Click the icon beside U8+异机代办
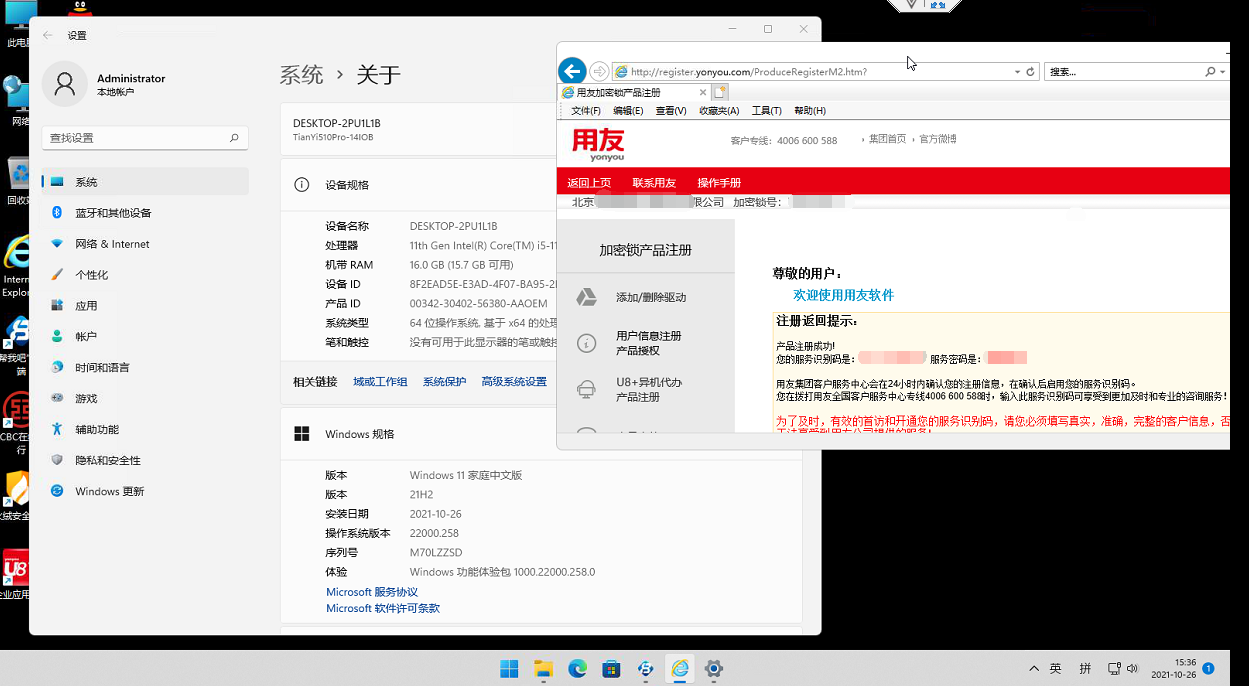1249x686 pixels. click(x=587, y=389)
